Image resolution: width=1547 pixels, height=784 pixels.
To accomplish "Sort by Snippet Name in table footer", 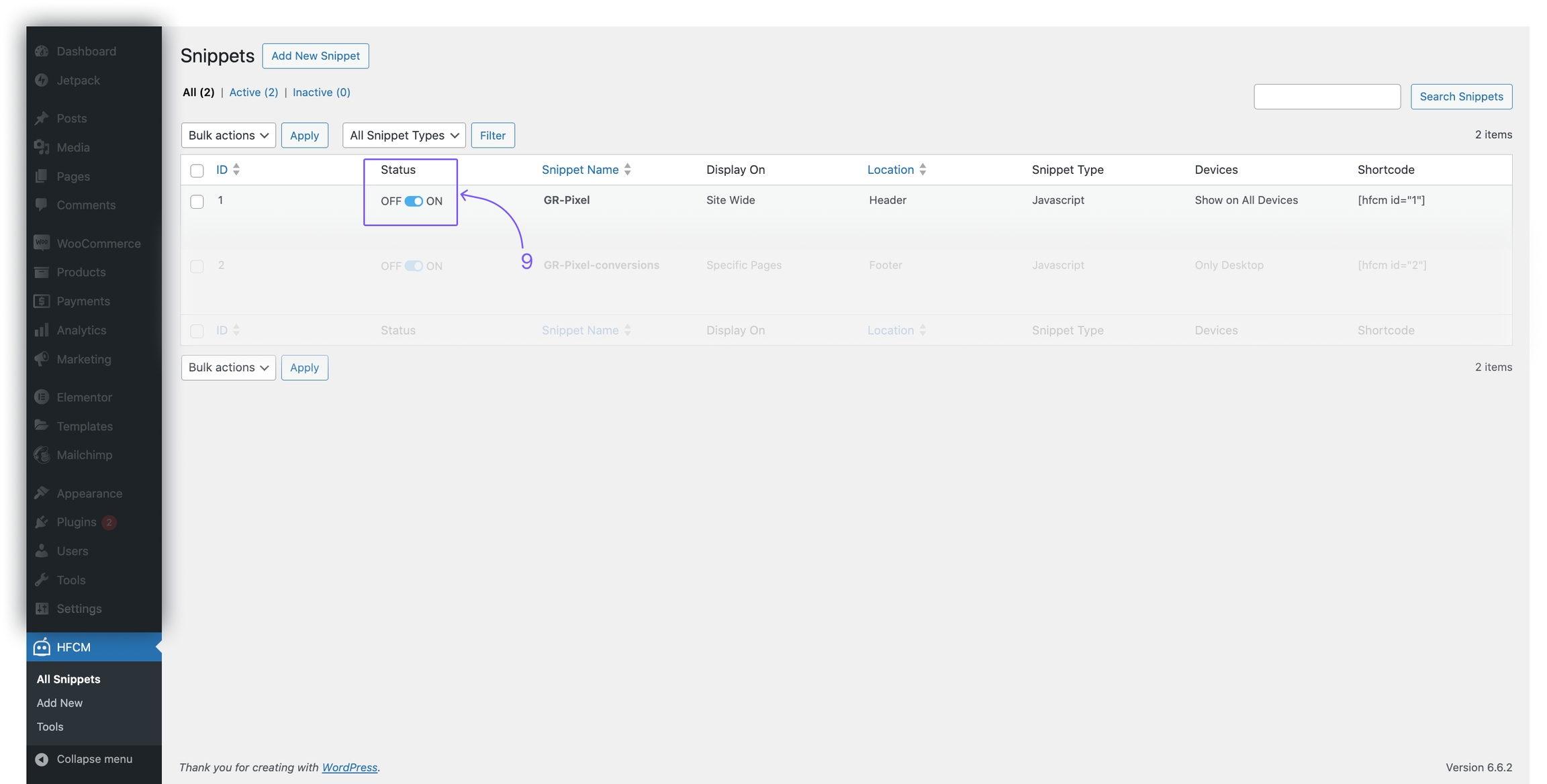I will [x=580, y=330].
